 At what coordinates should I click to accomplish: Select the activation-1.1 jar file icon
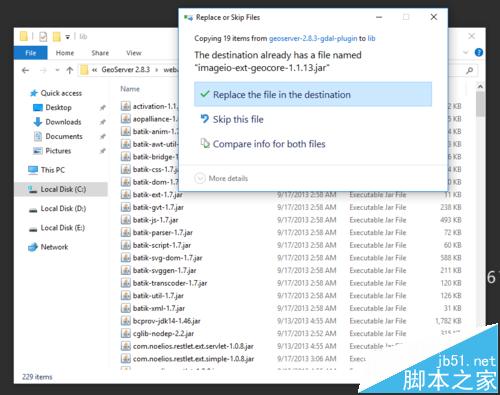[x=126, y=106]
